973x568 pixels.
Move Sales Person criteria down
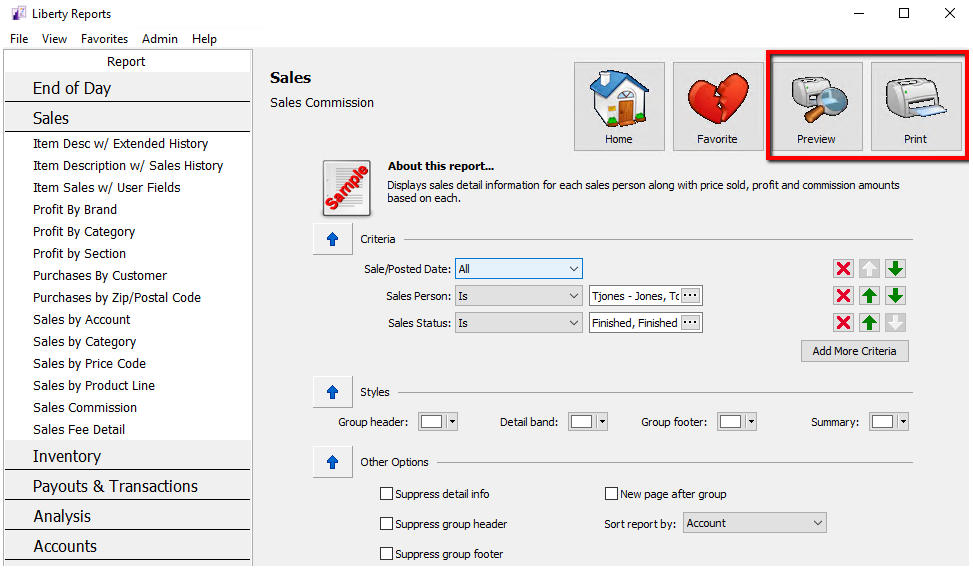pos(895,295)
